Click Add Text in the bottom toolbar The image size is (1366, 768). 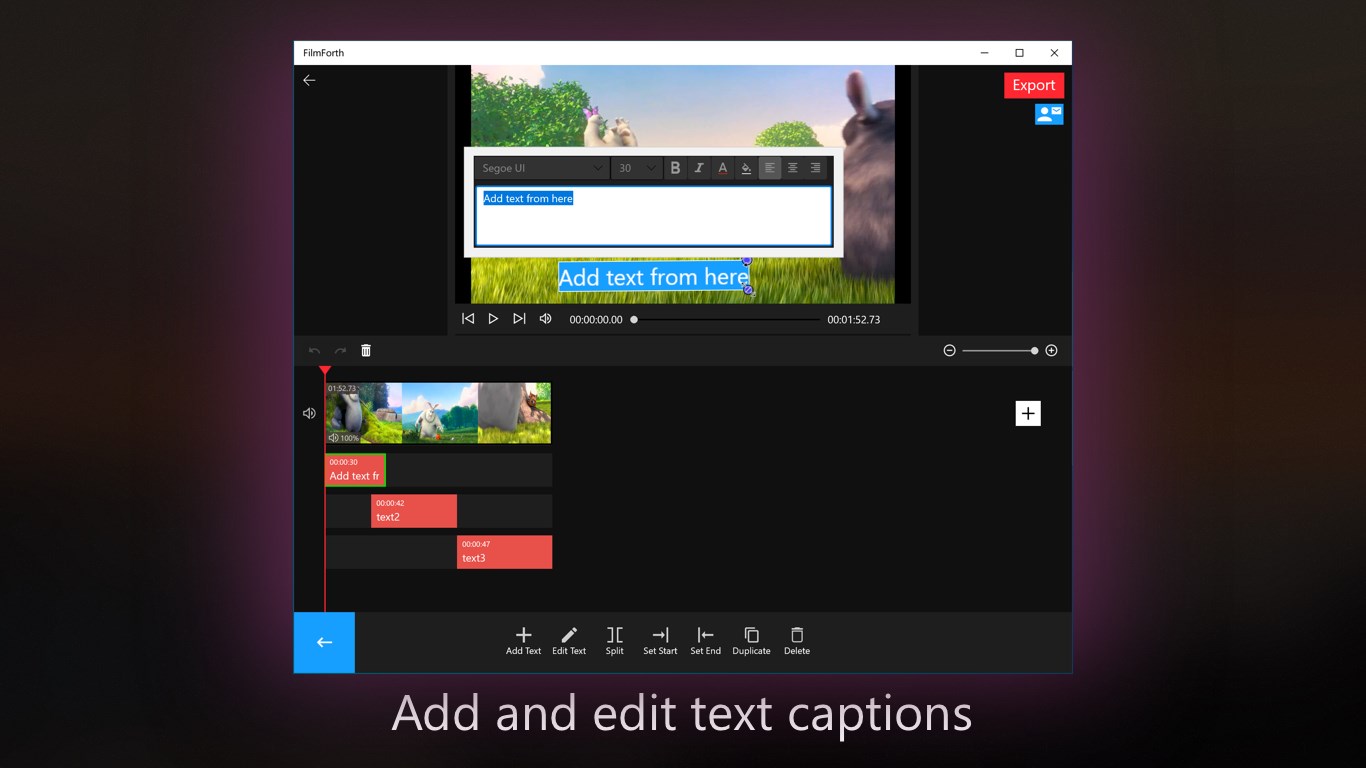pos(523,641)
